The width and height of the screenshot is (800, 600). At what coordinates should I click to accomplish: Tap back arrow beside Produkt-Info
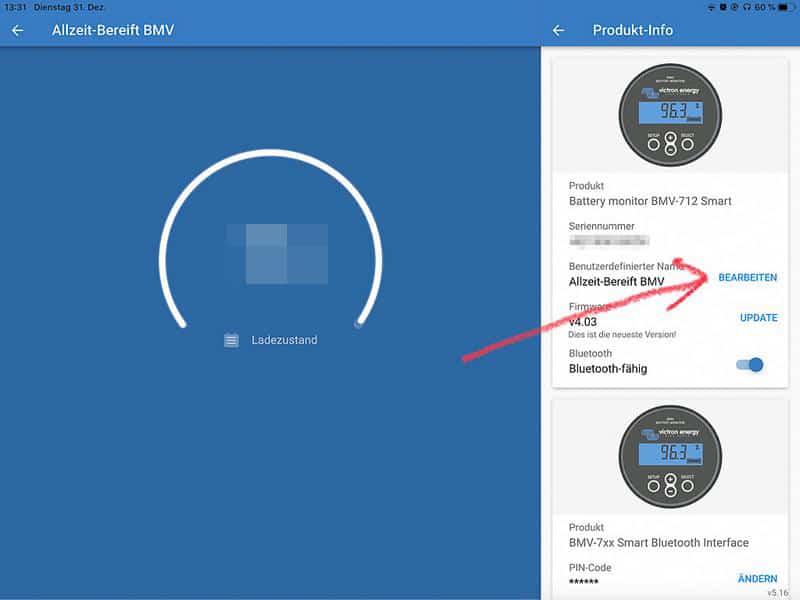558,30
